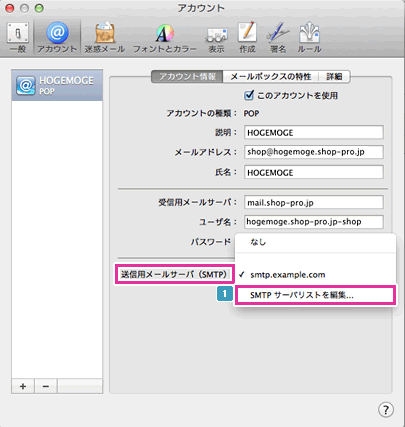Toggle the このアカウントを使用 checkbox
Image resolution: width=405 pixels, height=427 pixels.
coord(249,95)
